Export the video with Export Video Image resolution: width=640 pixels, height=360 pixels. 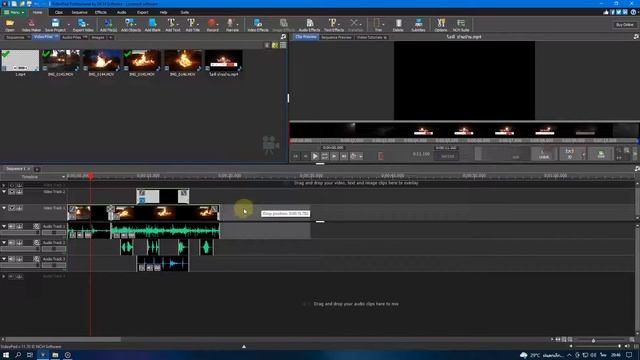83,25
